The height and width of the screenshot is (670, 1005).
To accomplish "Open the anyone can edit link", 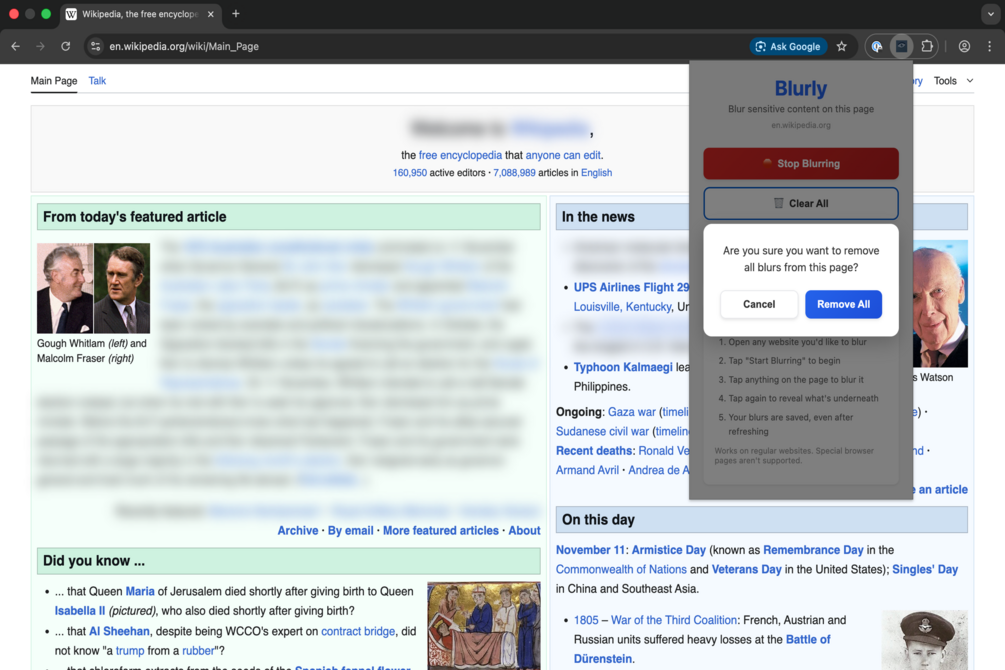I will click(563, 155).
